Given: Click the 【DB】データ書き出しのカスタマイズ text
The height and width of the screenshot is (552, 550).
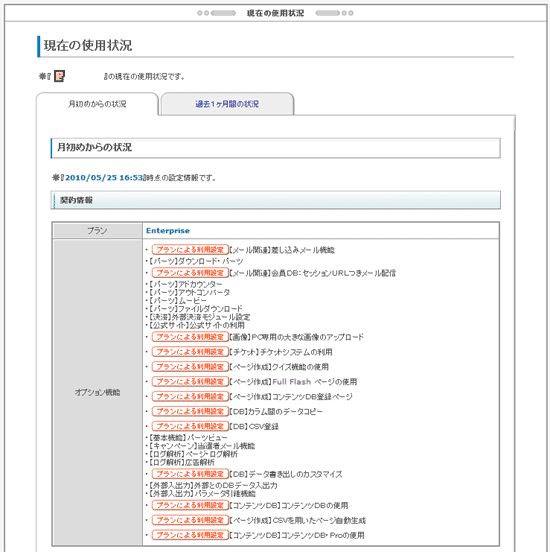Looking at the screenshot, I should pyautogui.click(x=286, y=474).
